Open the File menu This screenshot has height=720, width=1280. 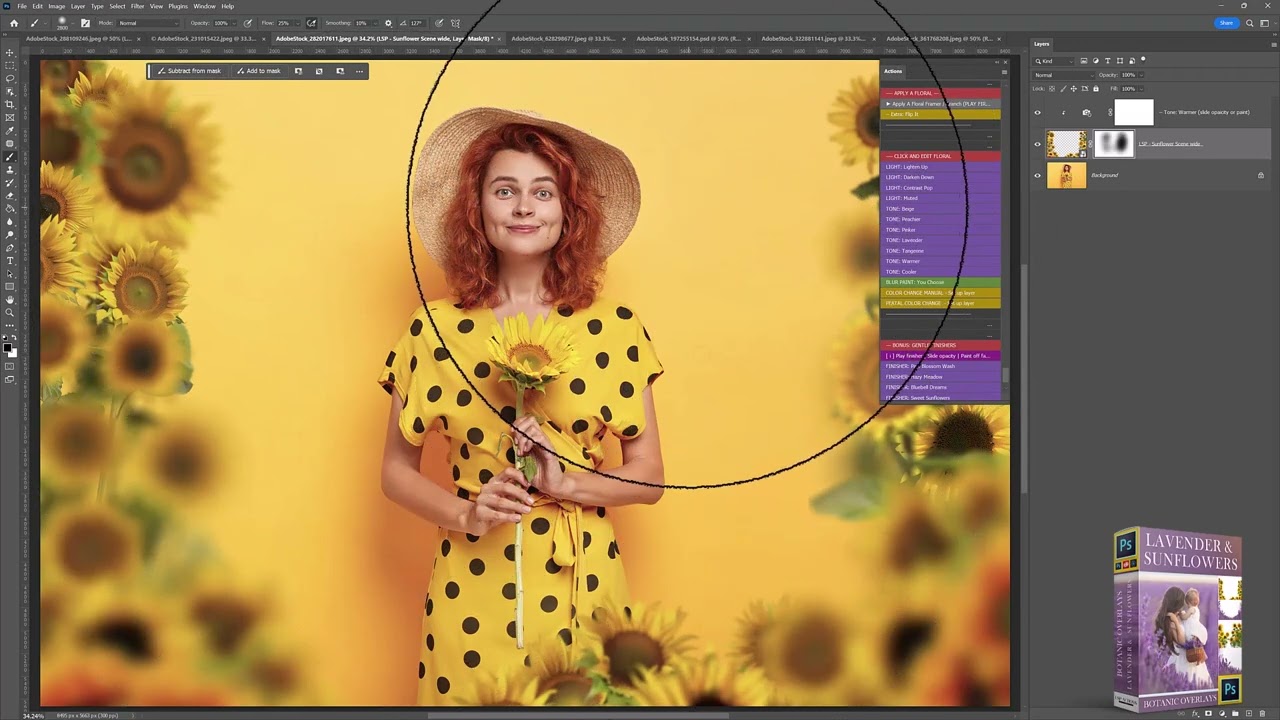pos(22,6)
